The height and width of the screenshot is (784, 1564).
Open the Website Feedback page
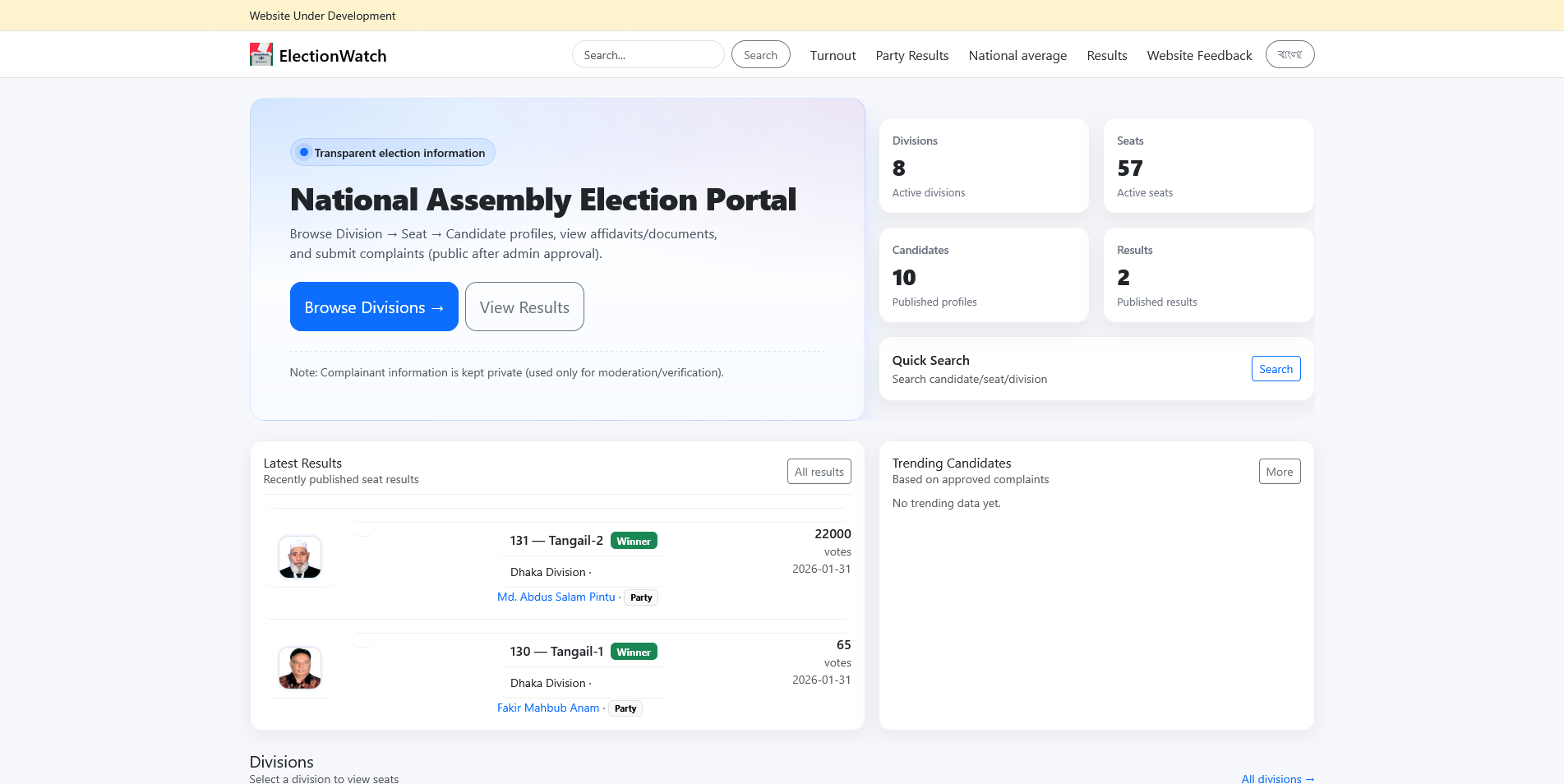(1199, 56)
